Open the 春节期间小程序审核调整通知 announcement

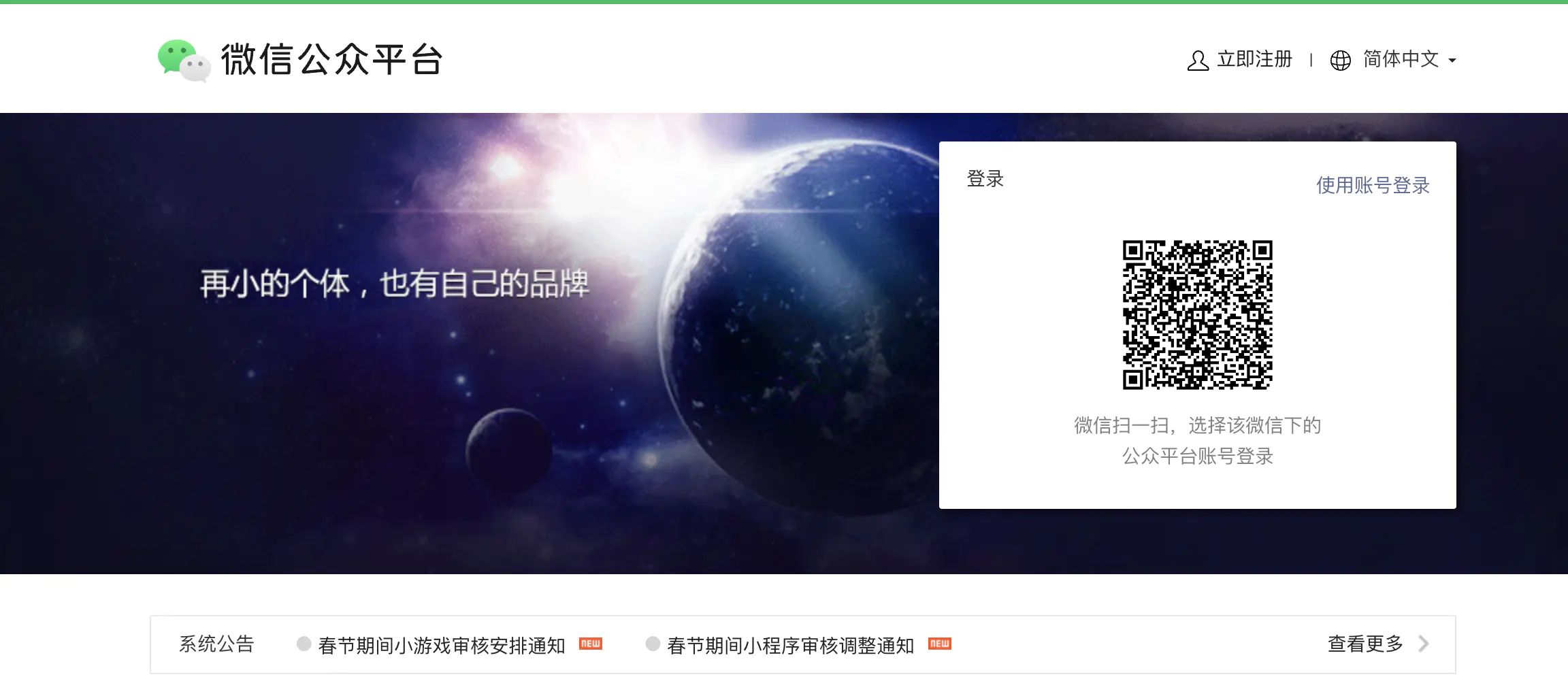pyautogui.click(x=791, y=646)
